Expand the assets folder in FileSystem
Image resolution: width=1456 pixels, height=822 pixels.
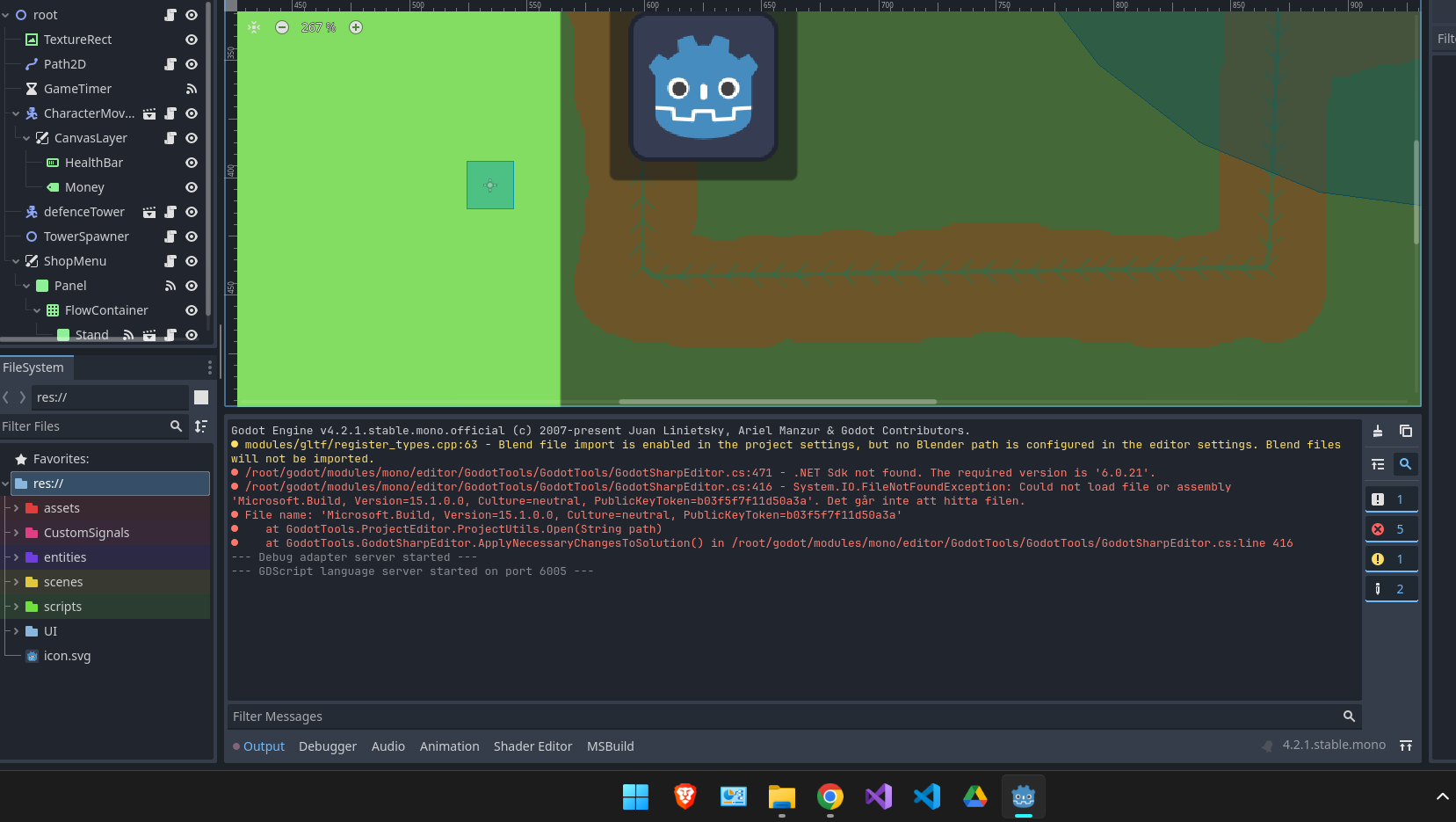(x=16, y=508)
